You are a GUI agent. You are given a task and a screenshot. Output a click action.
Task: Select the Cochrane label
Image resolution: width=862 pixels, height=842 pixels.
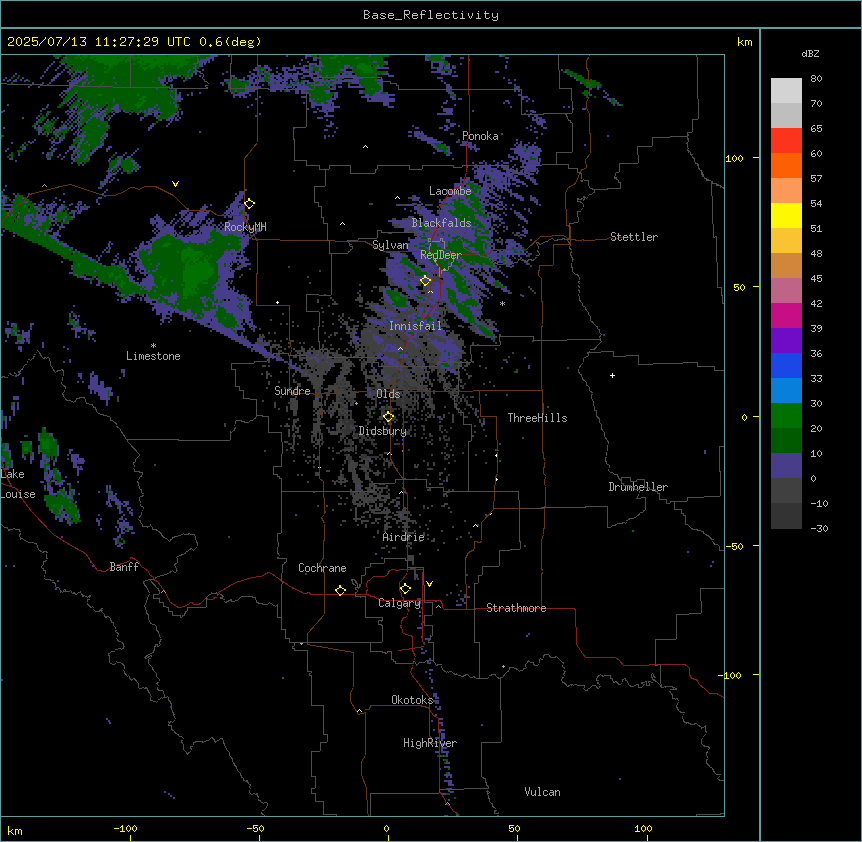(322, 568)
